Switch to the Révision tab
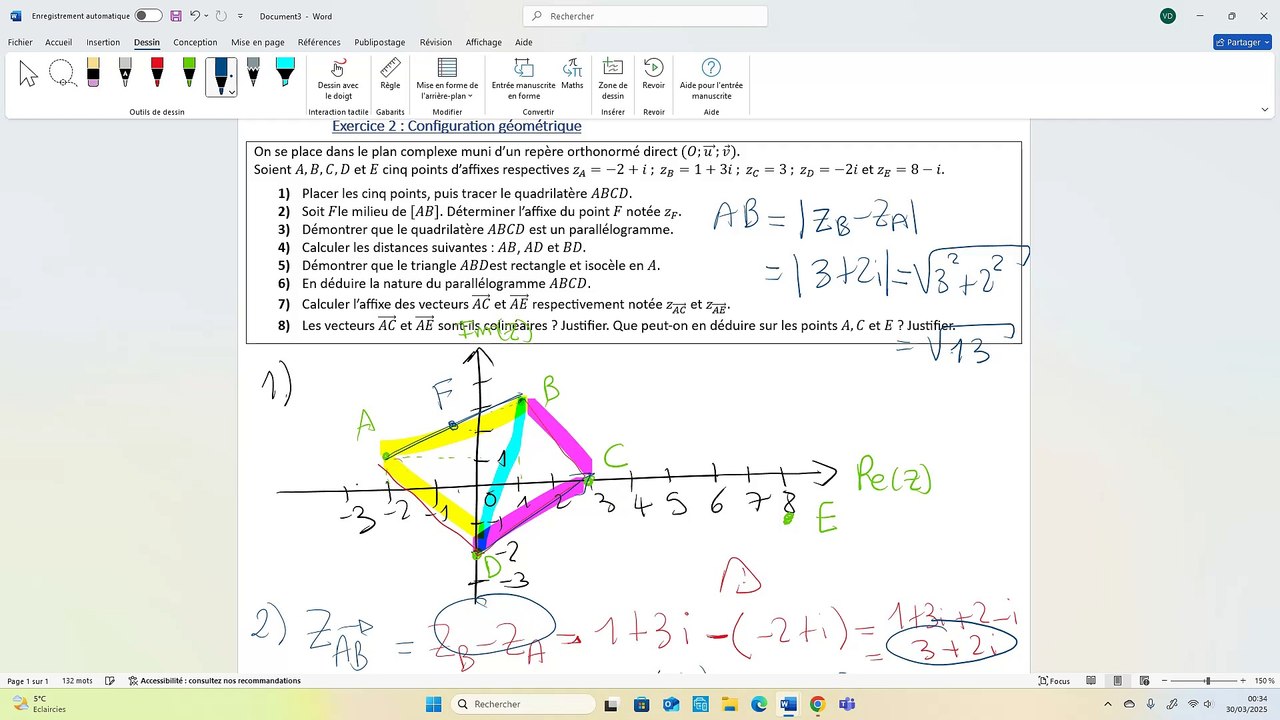The width and height of the screenshot is (1280, 720). [x=436, y=42]
